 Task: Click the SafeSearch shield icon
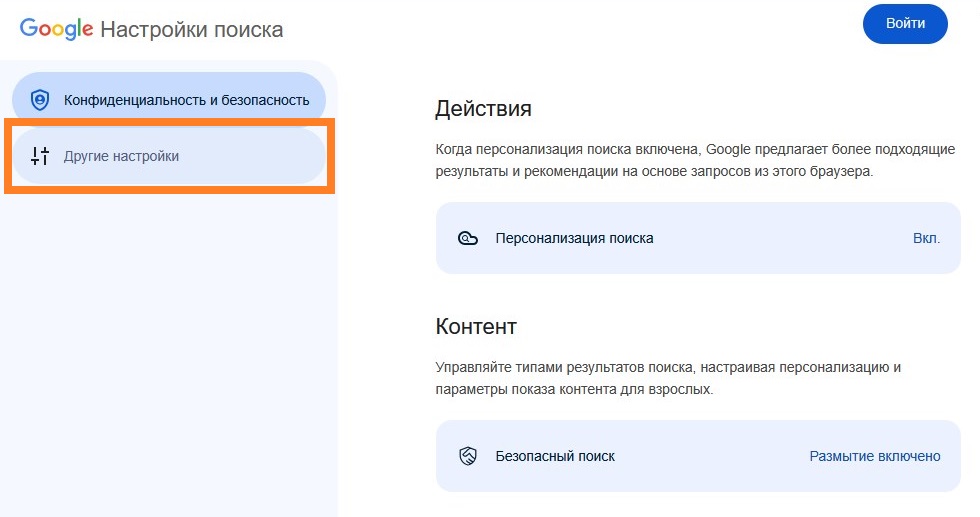[x=468, y=456]
